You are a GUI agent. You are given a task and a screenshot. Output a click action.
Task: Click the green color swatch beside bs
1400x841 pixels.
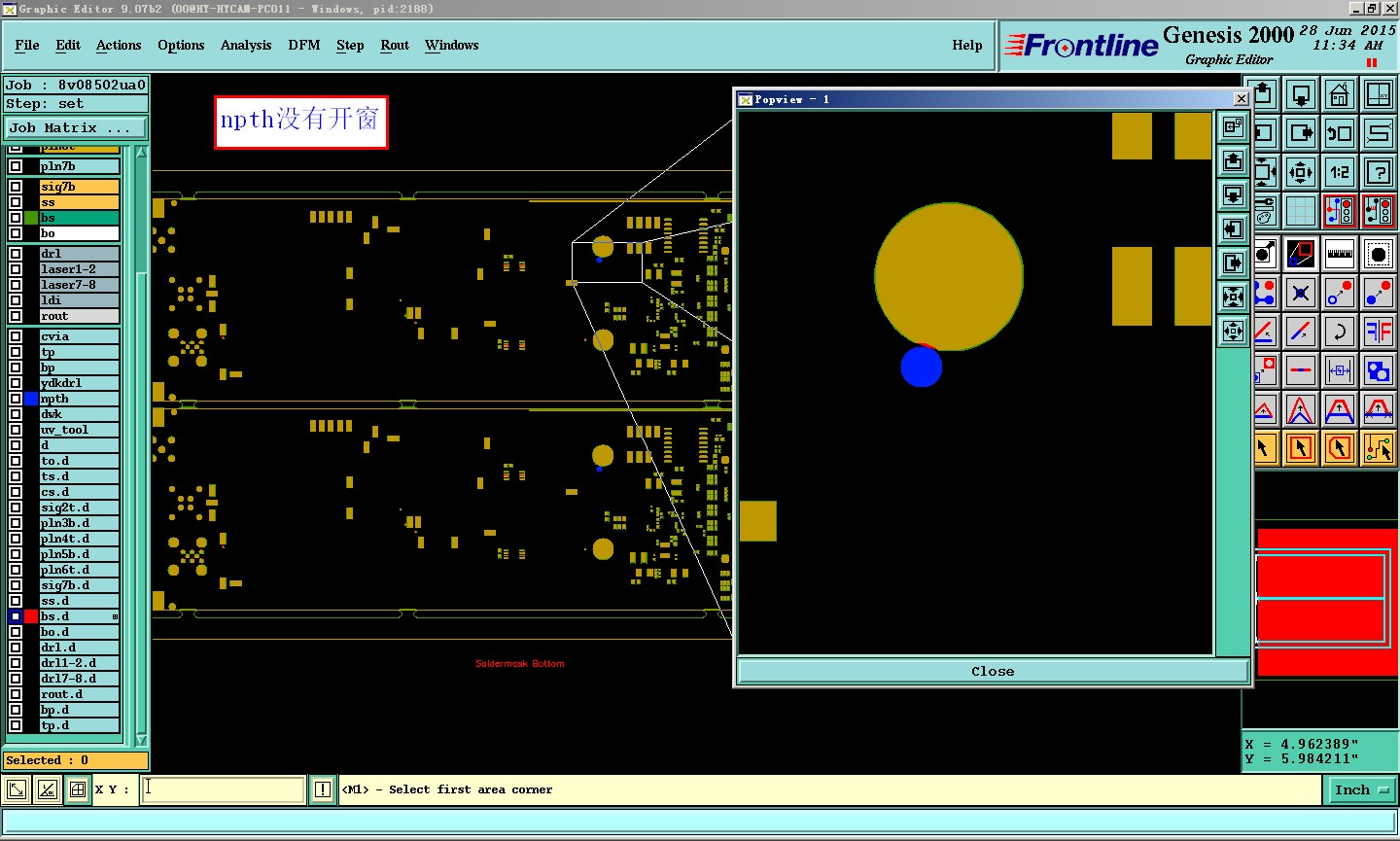pos(31,218)
